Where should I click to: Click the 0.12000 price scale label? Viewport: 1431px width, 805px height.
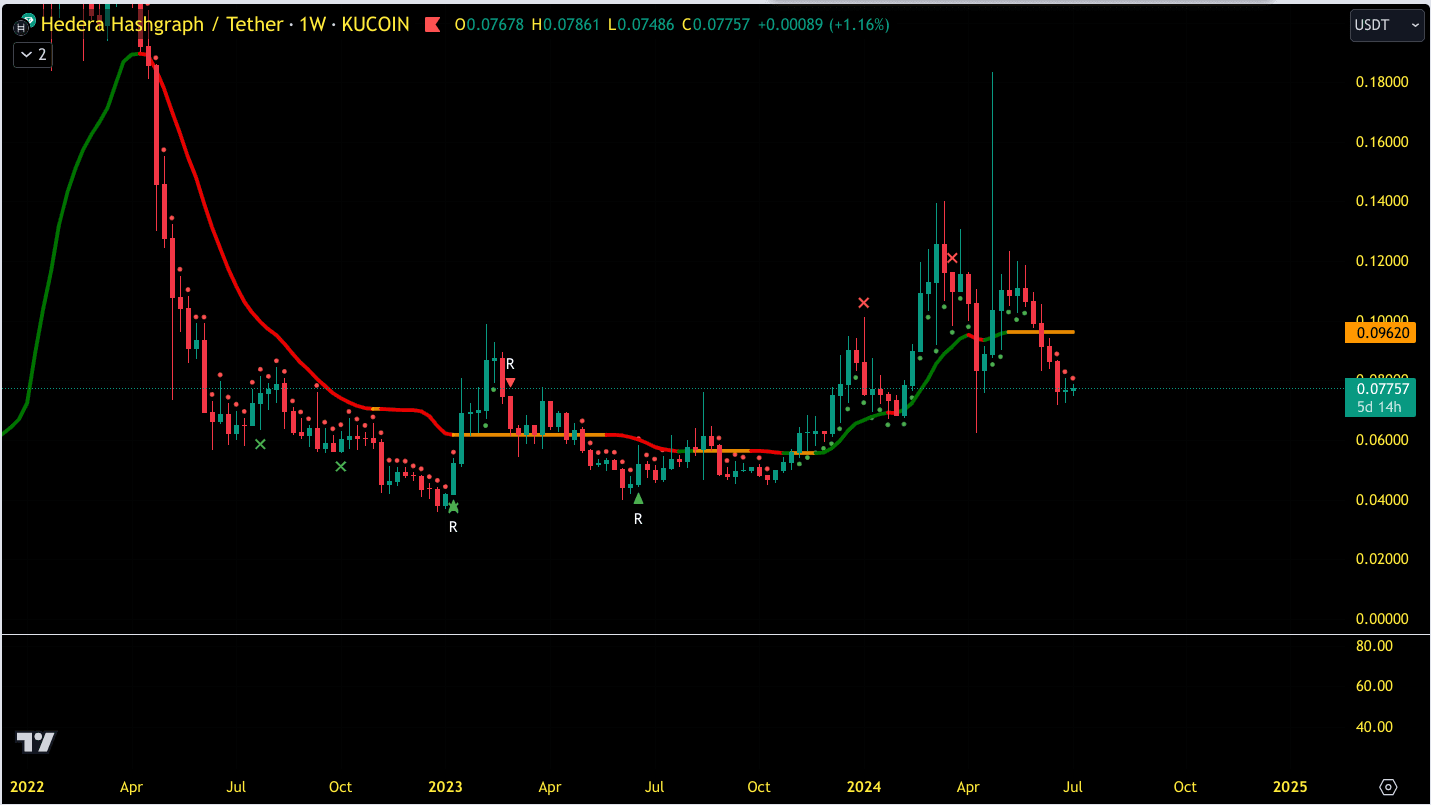tap(1382, 261)
